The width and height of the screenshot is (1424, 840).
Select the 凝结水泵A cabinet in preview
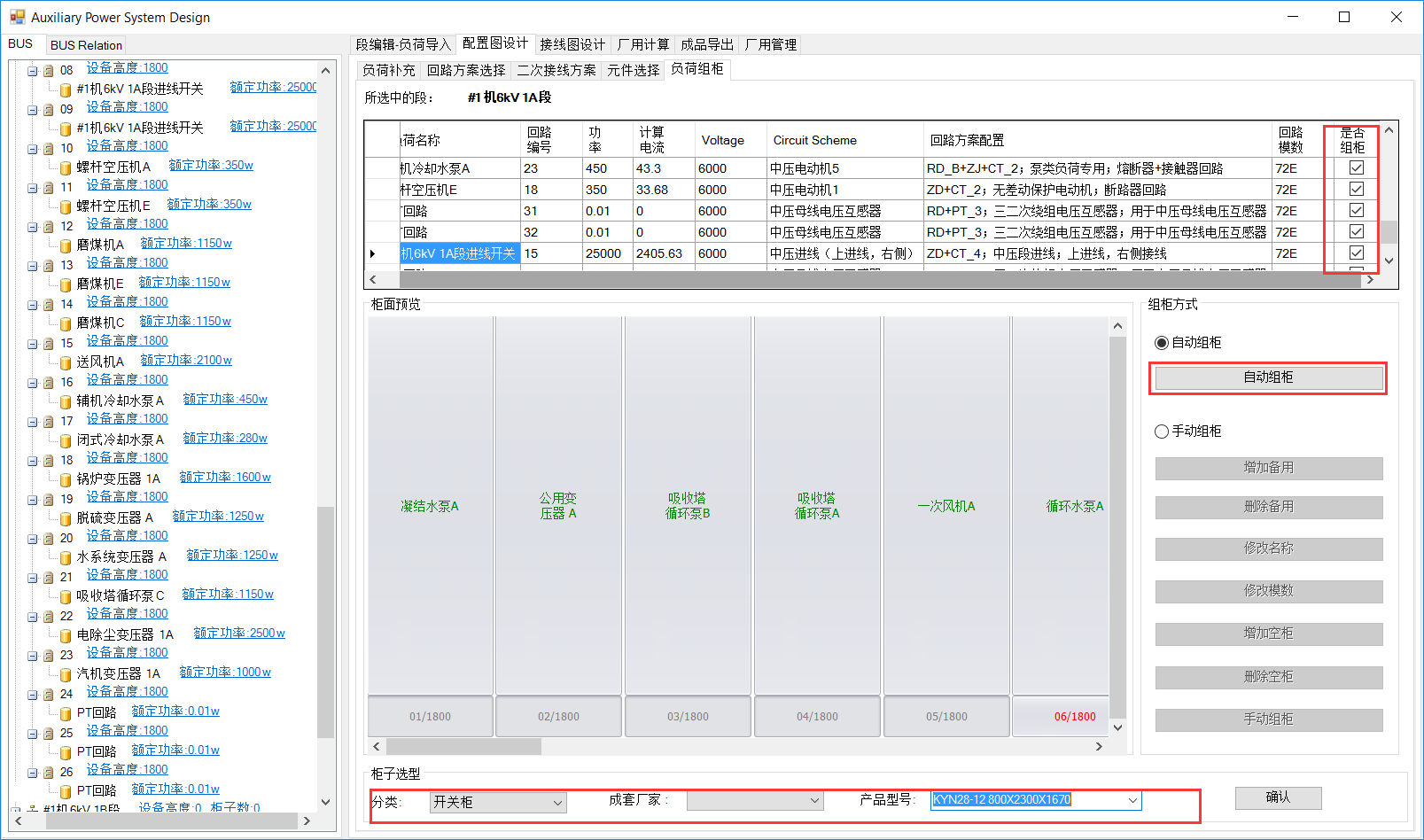(x=430, y=506)
